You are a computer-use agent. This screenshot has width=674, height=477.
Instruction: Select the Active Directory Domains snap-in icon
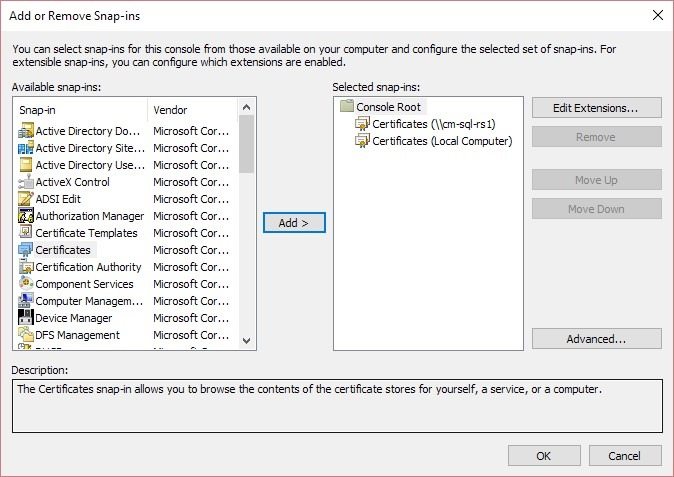26,131
